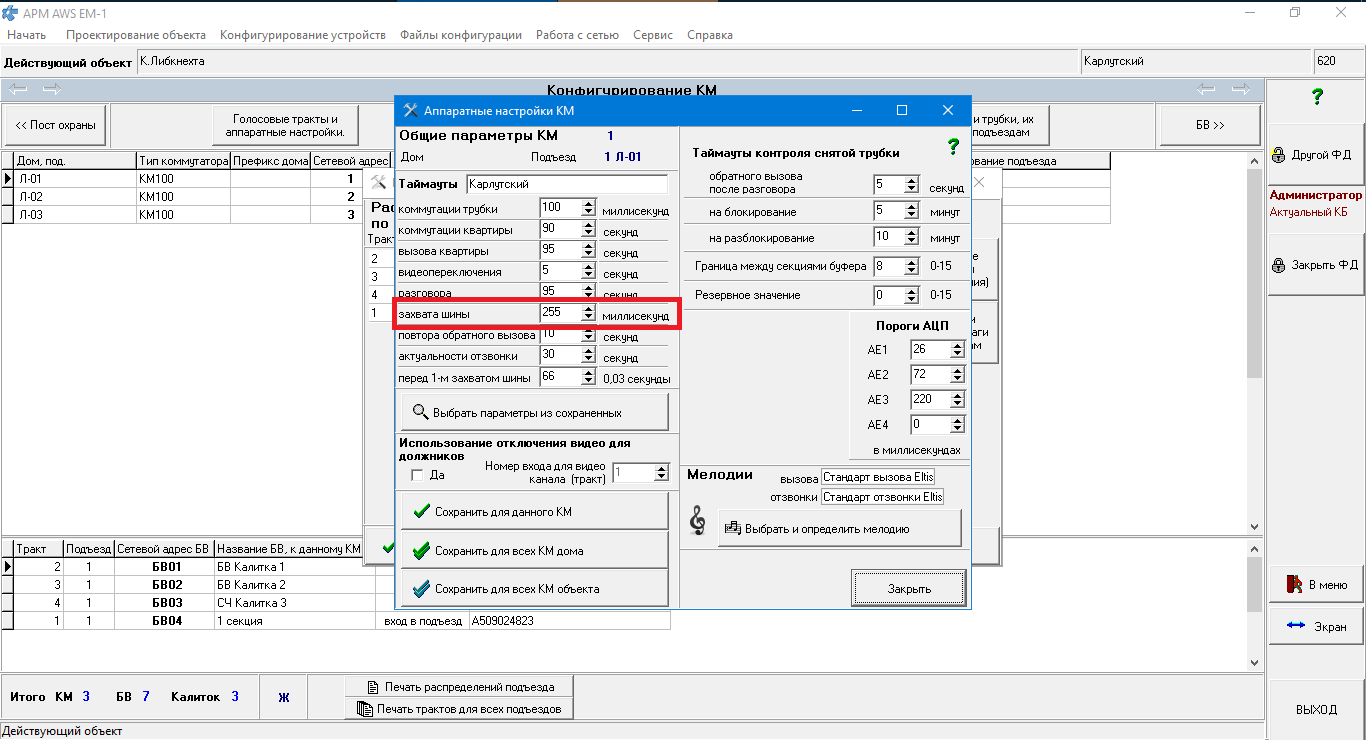The height and width of the screenshot is (740, 1366).
Task: Adjust перед 1-м захватом шины spinner
Action: [x=588, y=377]
